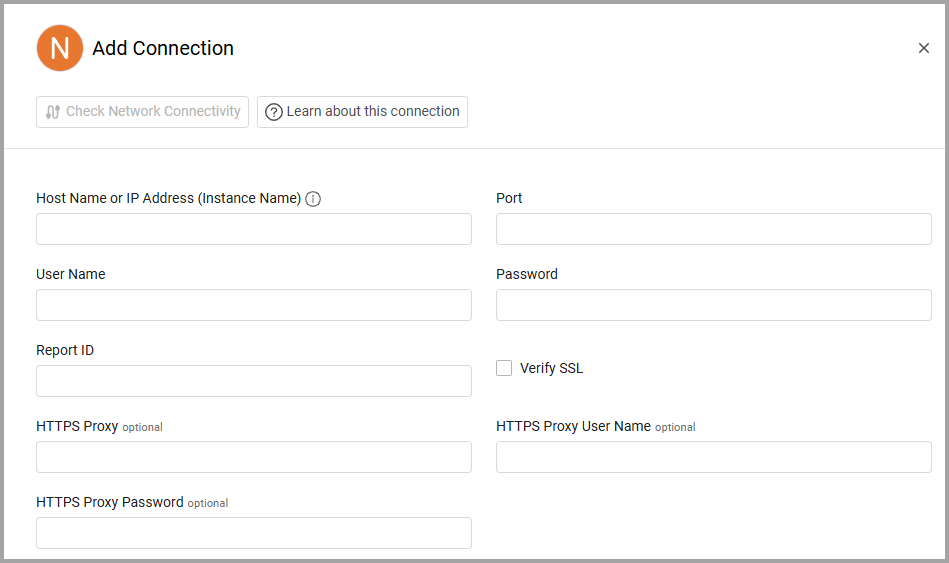The image size is (949, 563).
Task: Click the Report ID input box
Action: 254,381
